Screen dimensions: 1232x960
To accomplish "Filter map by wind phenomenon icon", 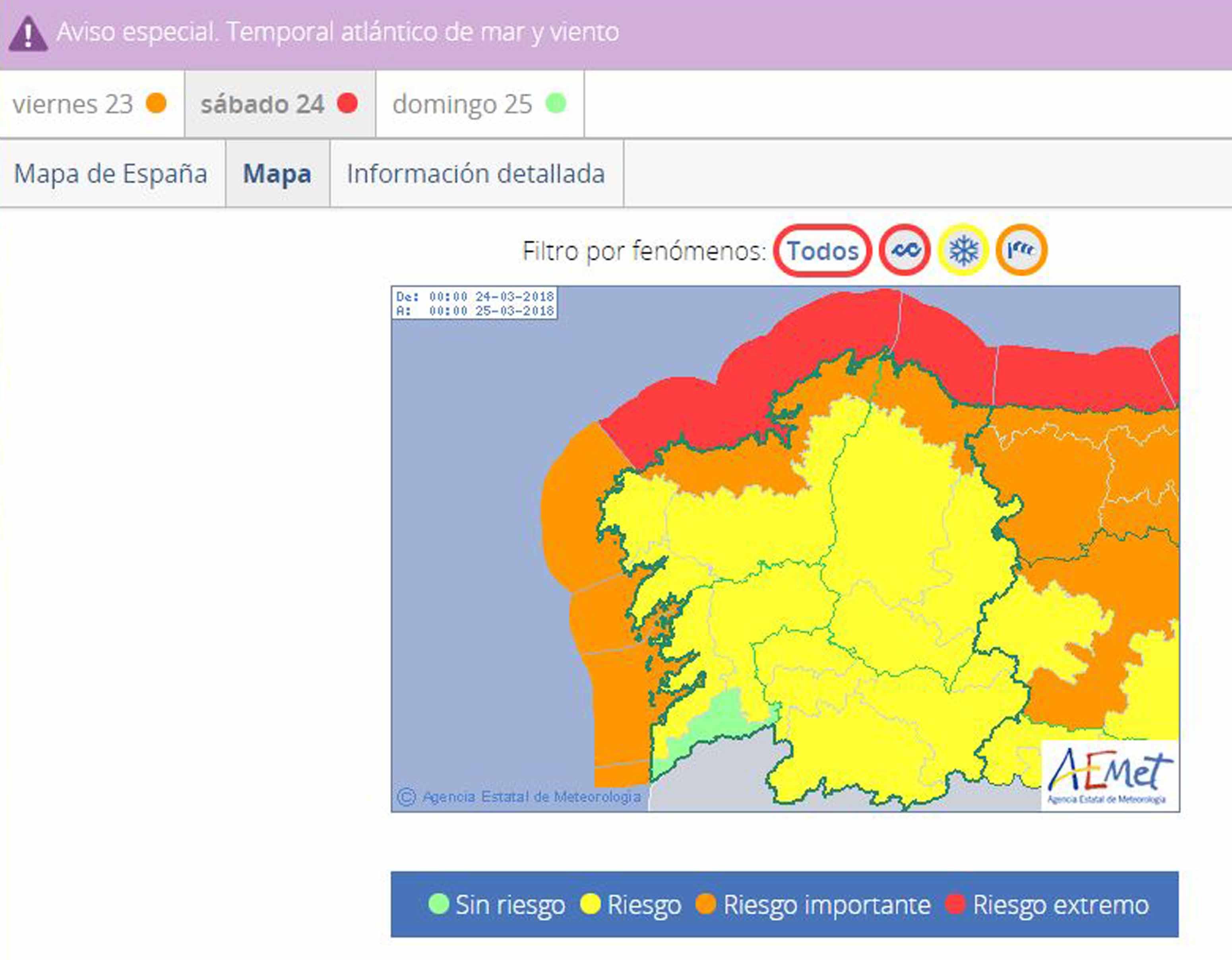I will coord(1022,250).
